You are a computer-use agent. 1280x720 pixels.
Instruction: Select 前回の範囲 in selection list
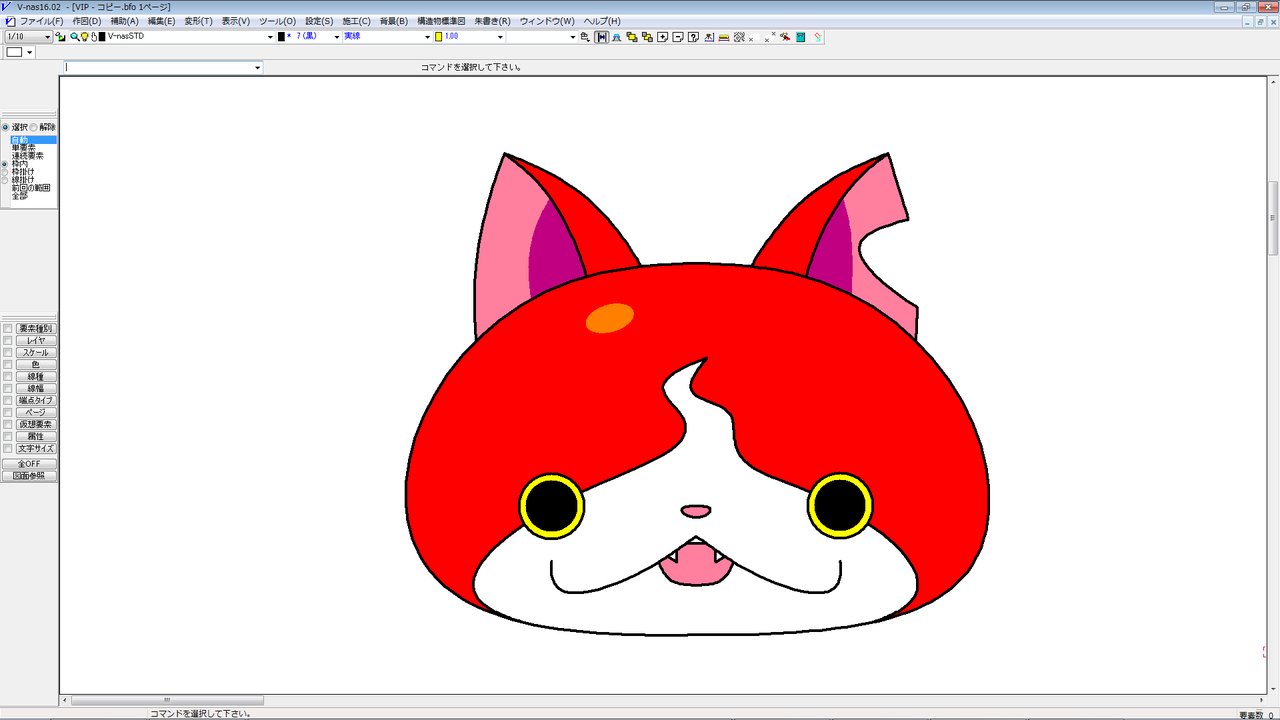pos(31,188)
